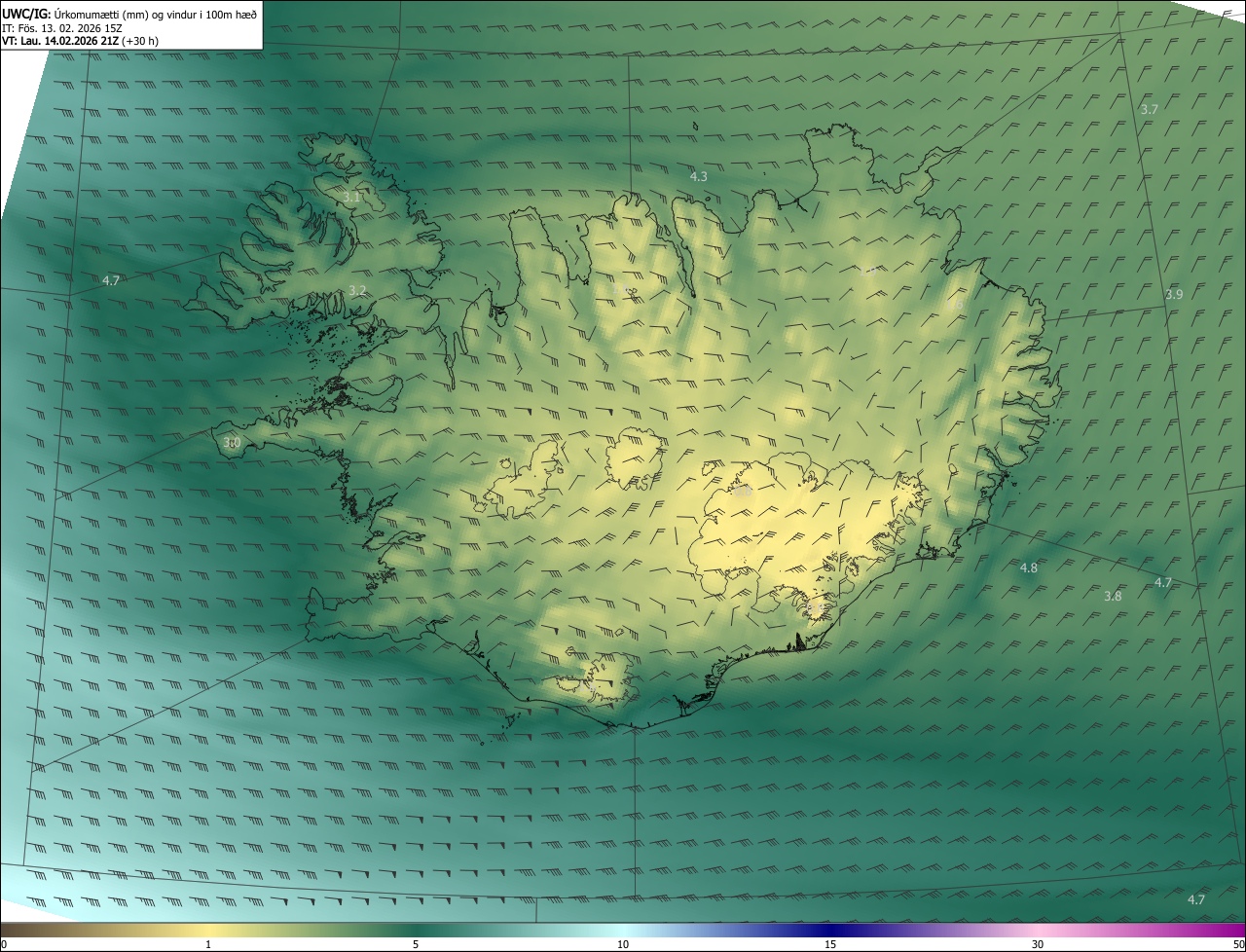This screenshot has width=1246, height=952.
Task: Click the colour scale tick labelled 0
Action: pyautogui.click(x=4, y=944)
